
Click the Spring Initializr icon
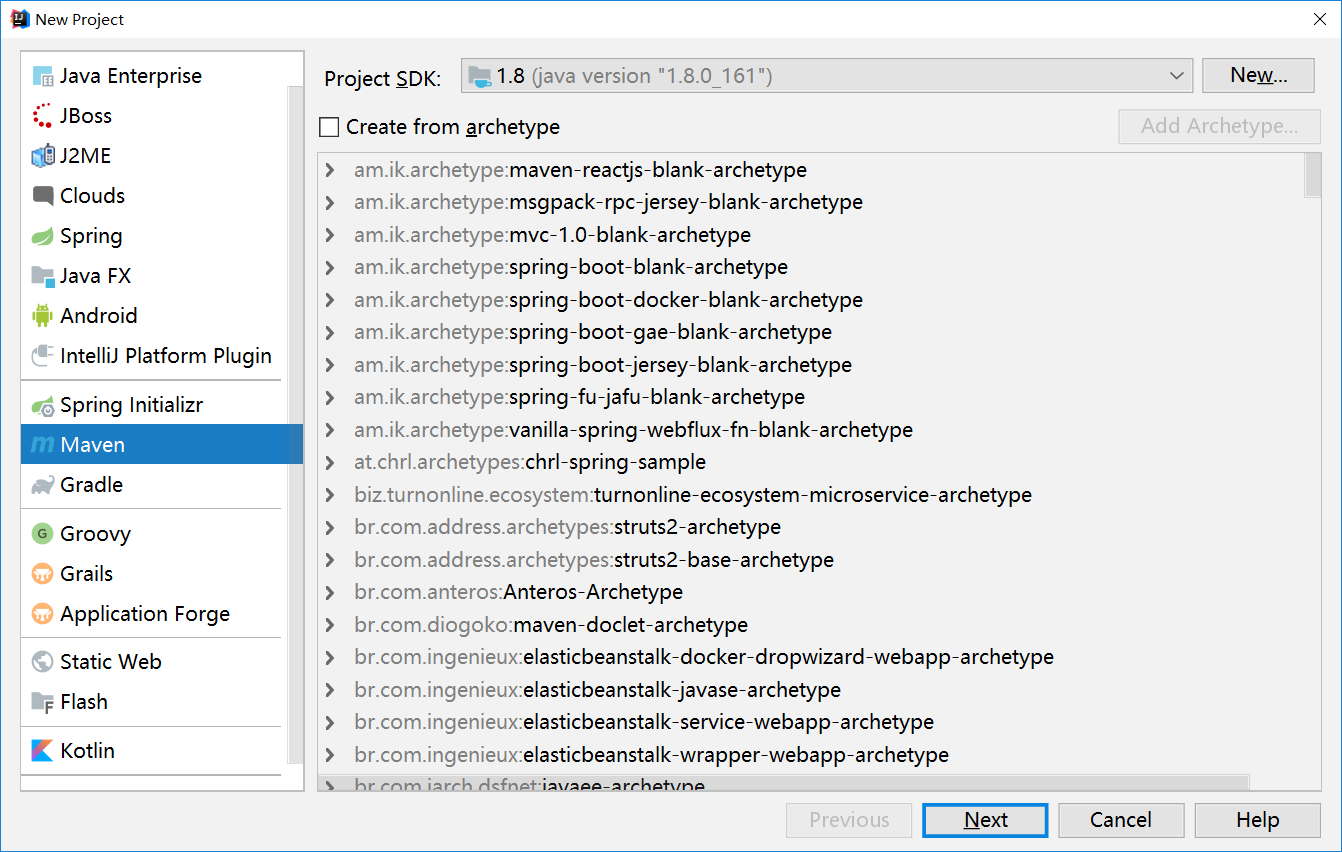tap(43, 405)
